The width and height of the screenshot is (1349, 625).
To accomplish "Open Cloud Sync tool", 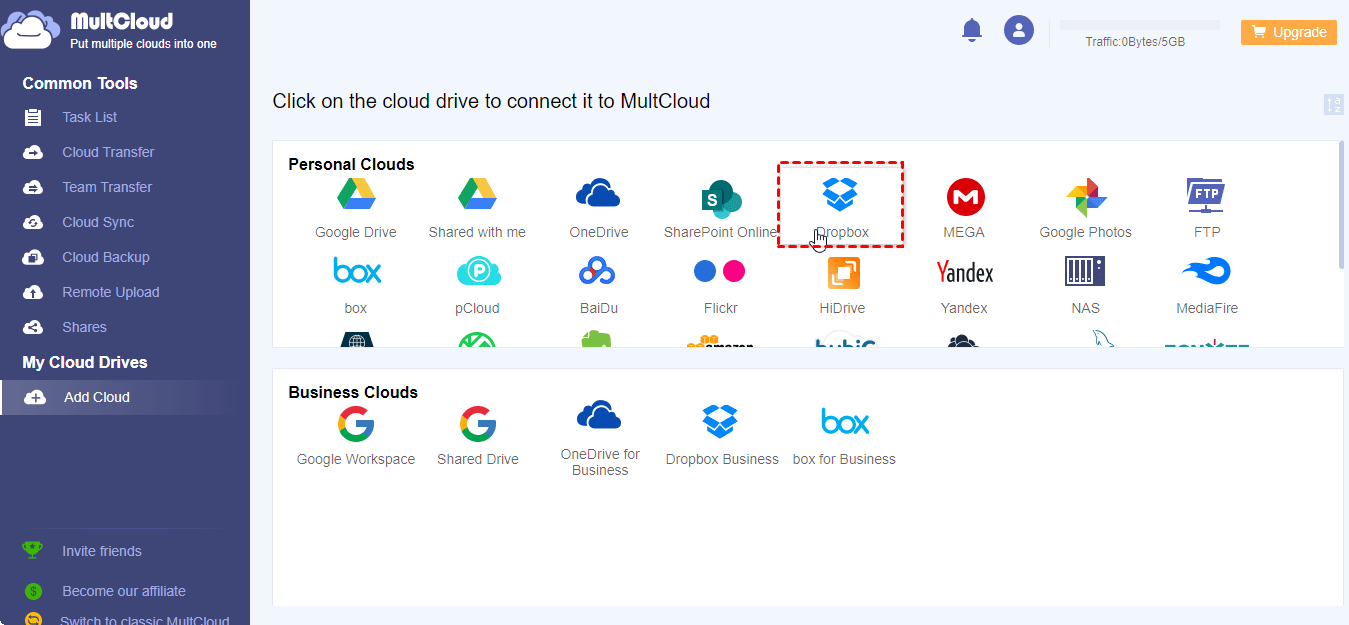I will tap(98, 222).
